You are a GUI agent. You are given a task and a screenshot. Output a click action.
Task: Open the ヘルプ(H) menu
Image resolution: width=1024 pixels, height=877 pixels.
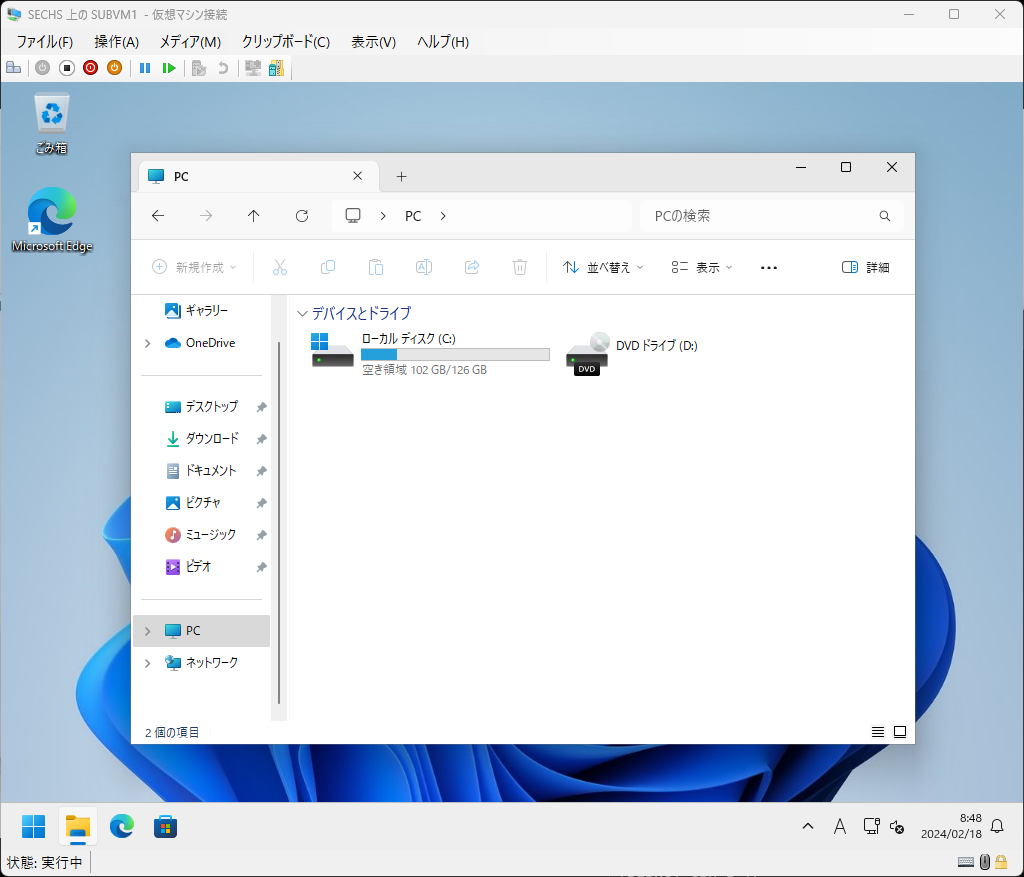coord(443,42)
